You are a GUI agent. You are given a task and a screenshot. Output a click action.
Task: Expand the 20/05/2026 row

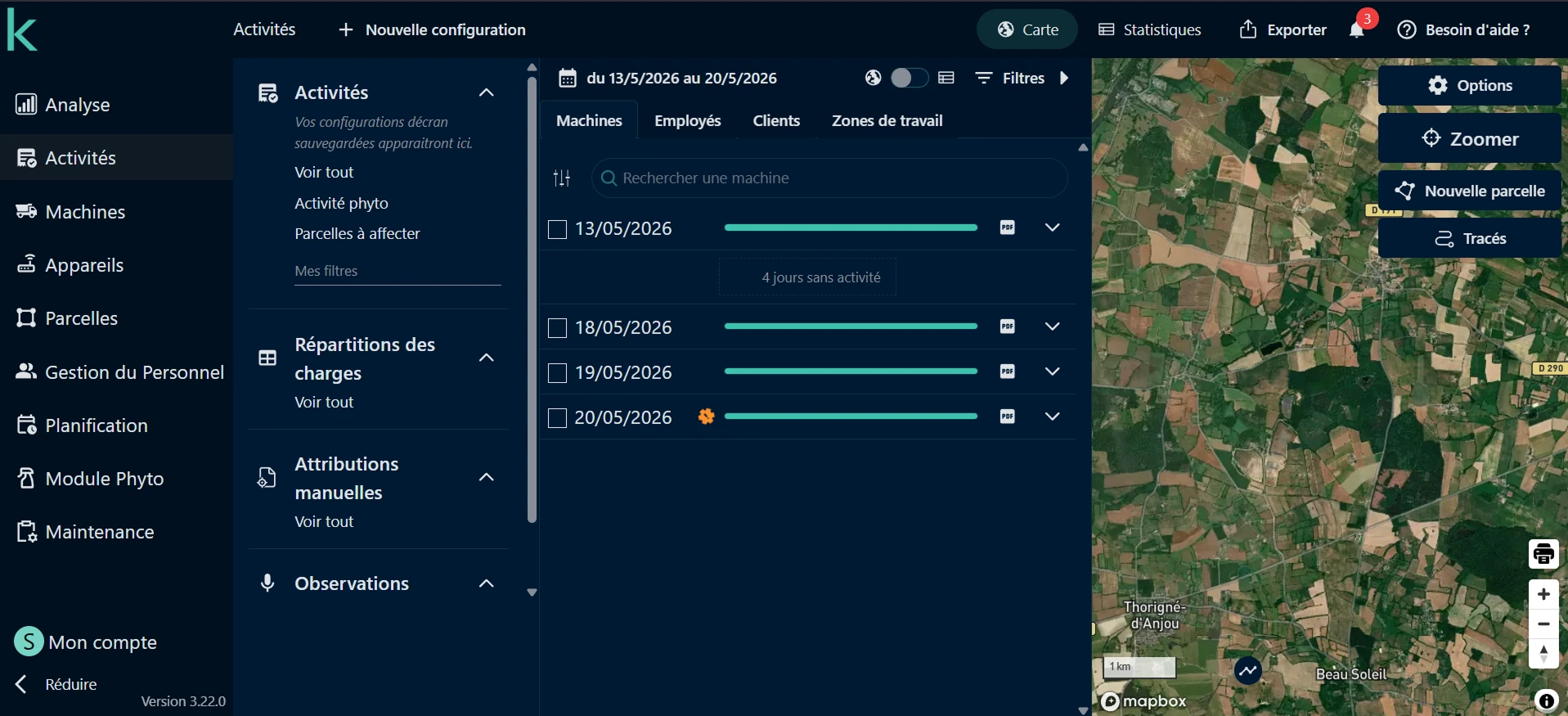pos(1053,417)
